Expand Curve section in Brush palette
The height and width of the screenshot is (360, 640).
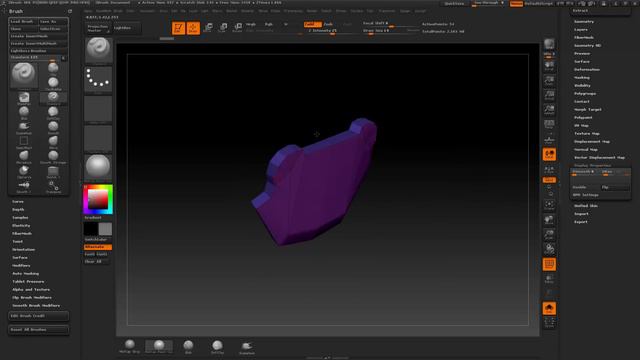[x=18, y=202]
